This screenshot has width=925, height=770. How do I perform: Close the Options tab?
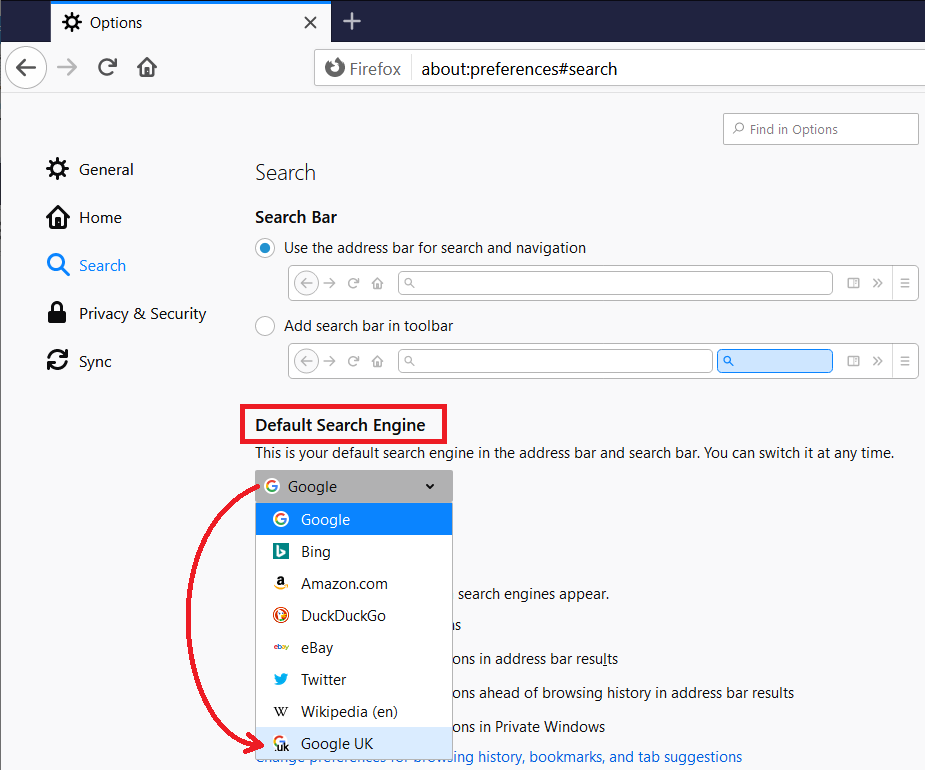(310, 23)
